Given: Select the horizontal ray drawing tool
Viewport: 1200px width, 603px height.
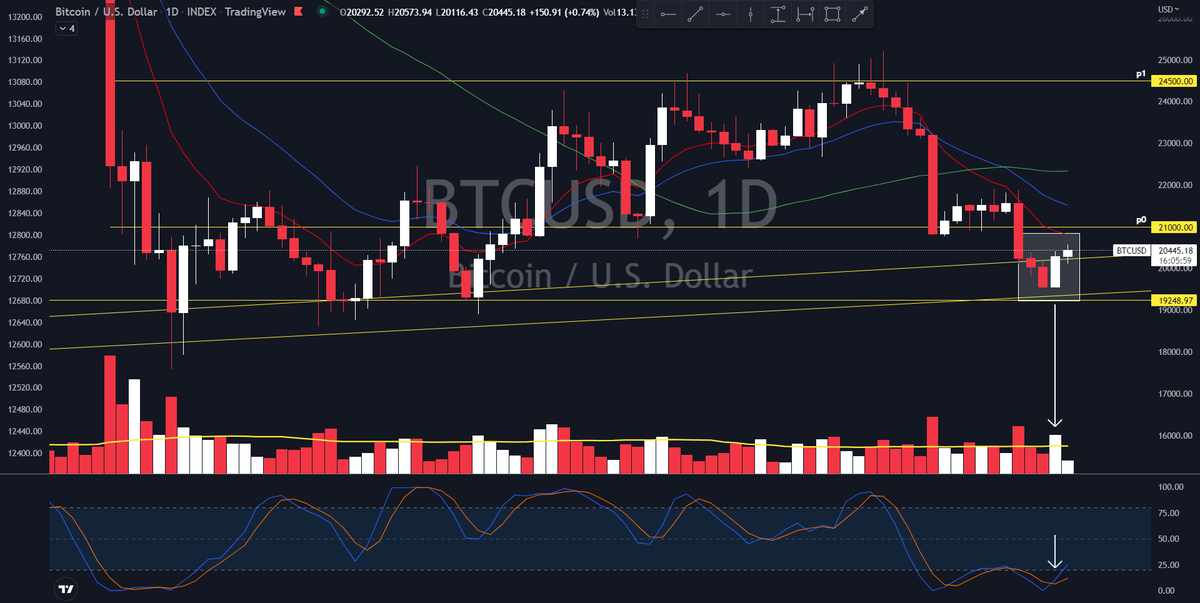Looking at the screenshot, I should [x=669, y=14].
